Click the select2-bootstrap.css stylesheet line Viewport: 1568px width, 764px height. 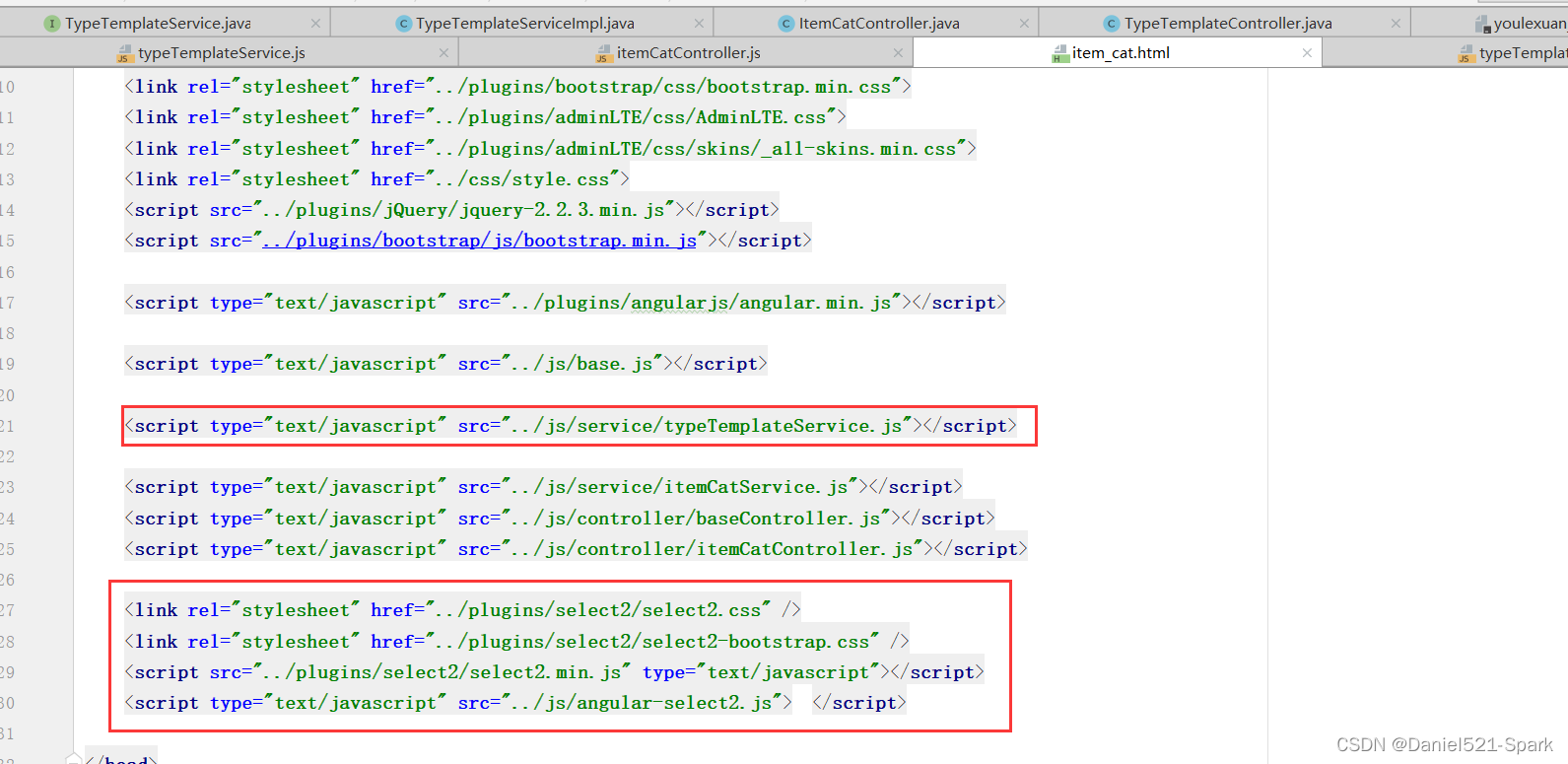516,642
